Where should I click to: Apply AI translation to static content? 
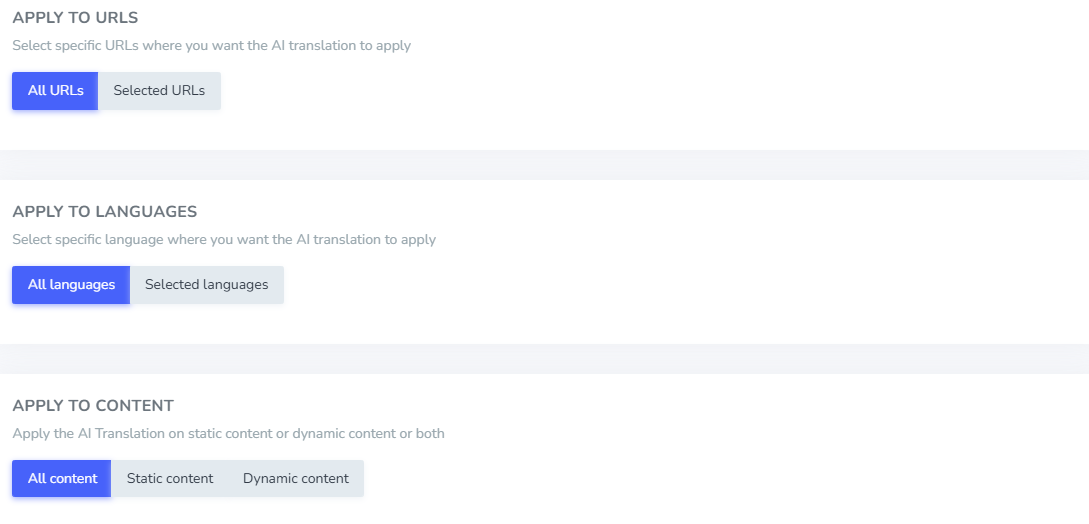(x=170, y=478)
